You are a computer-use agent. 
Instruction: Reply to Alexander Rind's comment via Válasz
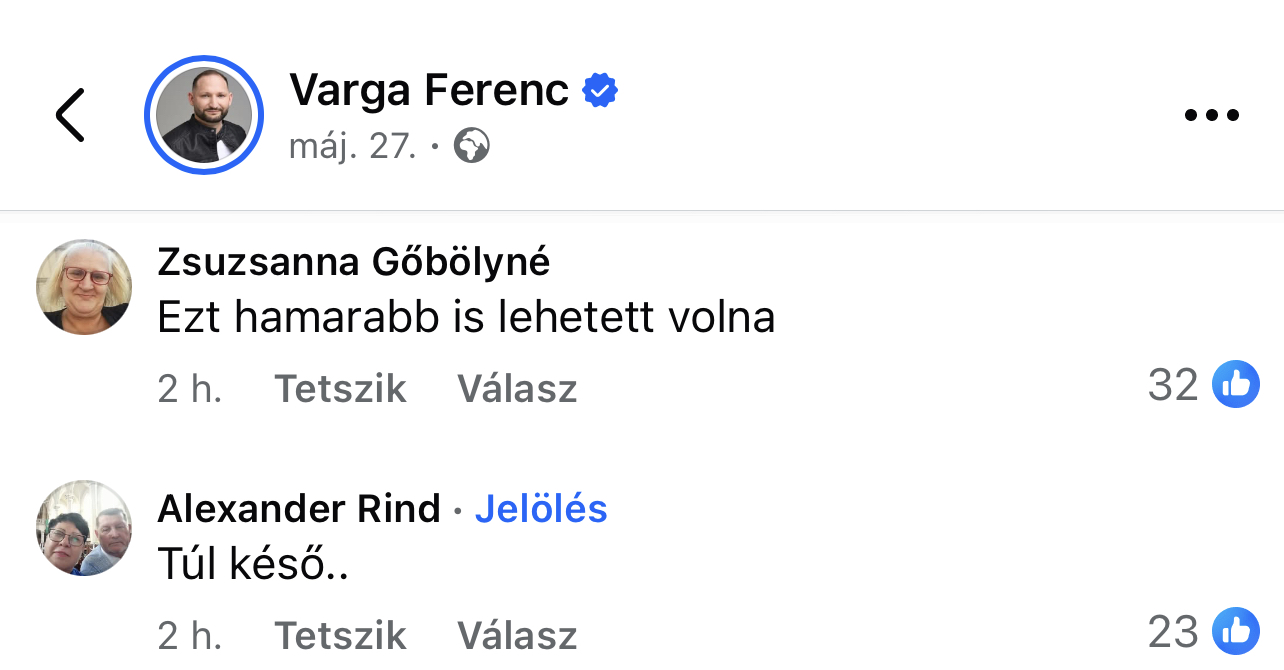click(517, 635)
